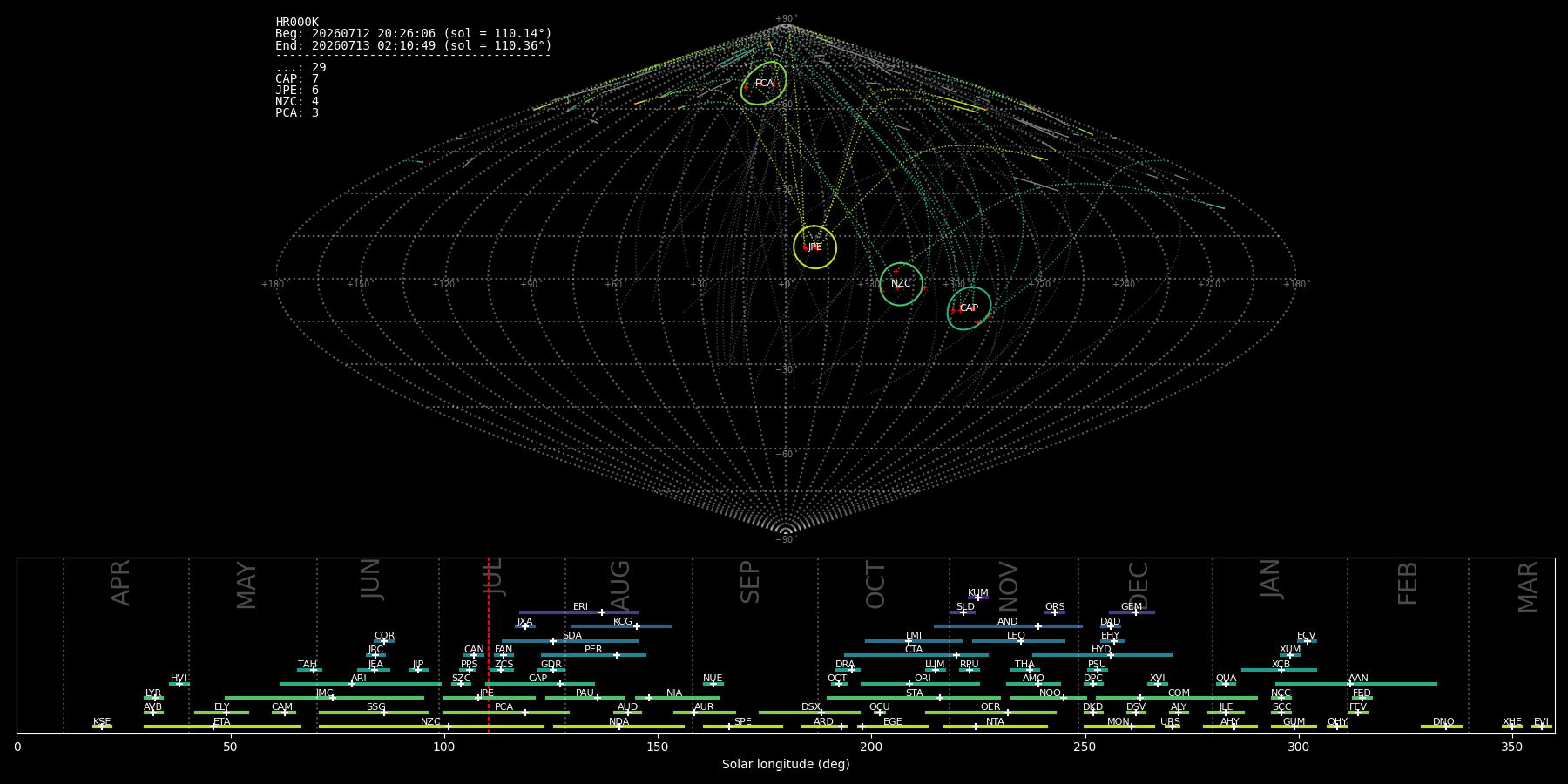
Task: Click the LEO shower bar in timeline
Action: tap(1018, 641)
